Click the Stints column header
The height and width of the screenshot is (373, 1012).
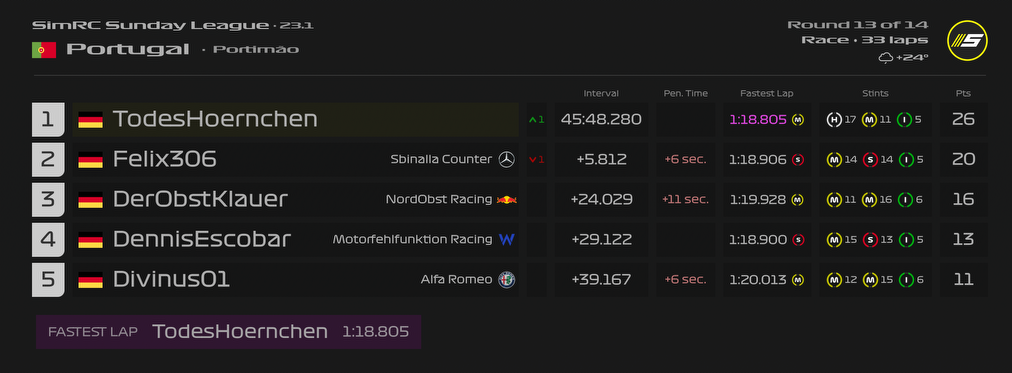click(875, 94)
